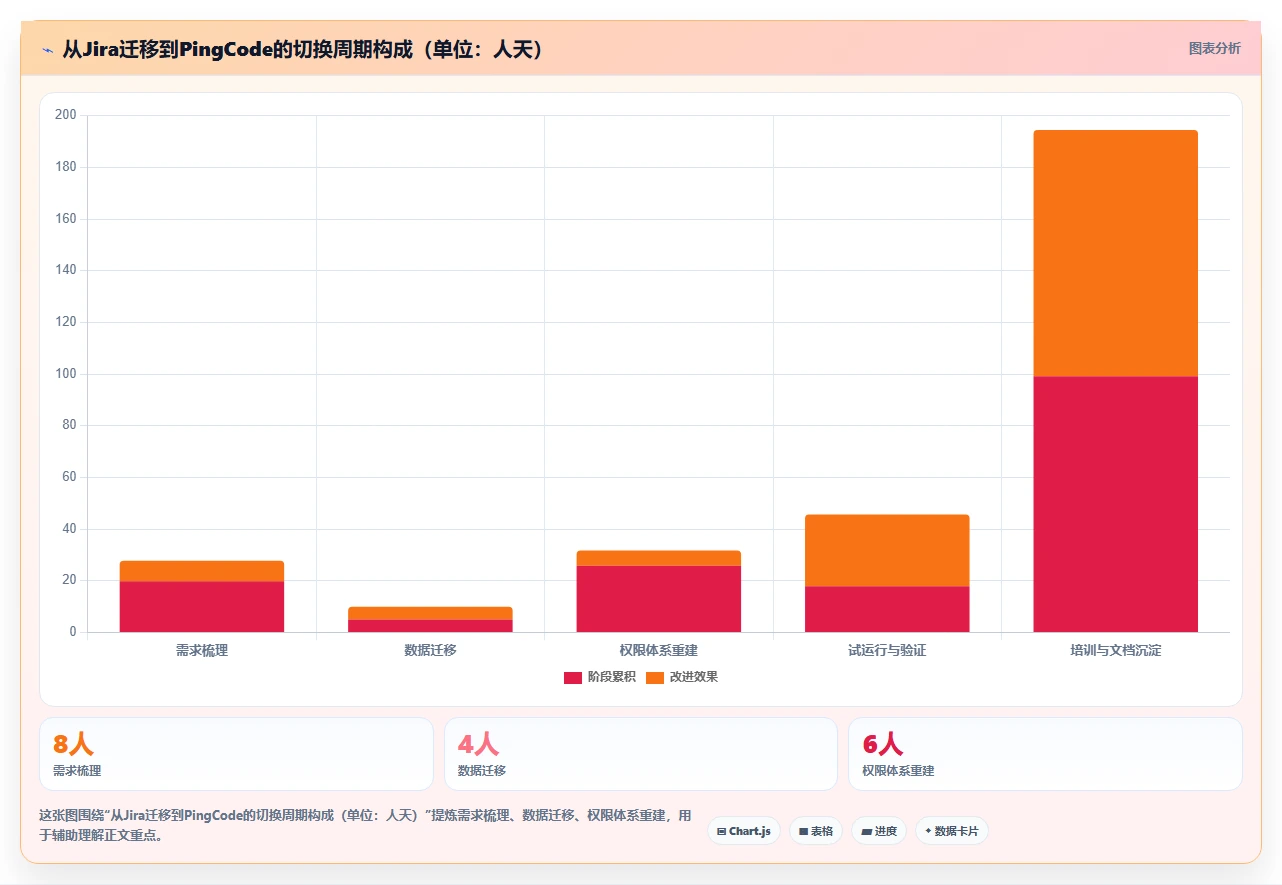Viewport: 1282px width, 885px height.
Task: Click the 改进效果 legend text
Action: click(x=694, y=677)
